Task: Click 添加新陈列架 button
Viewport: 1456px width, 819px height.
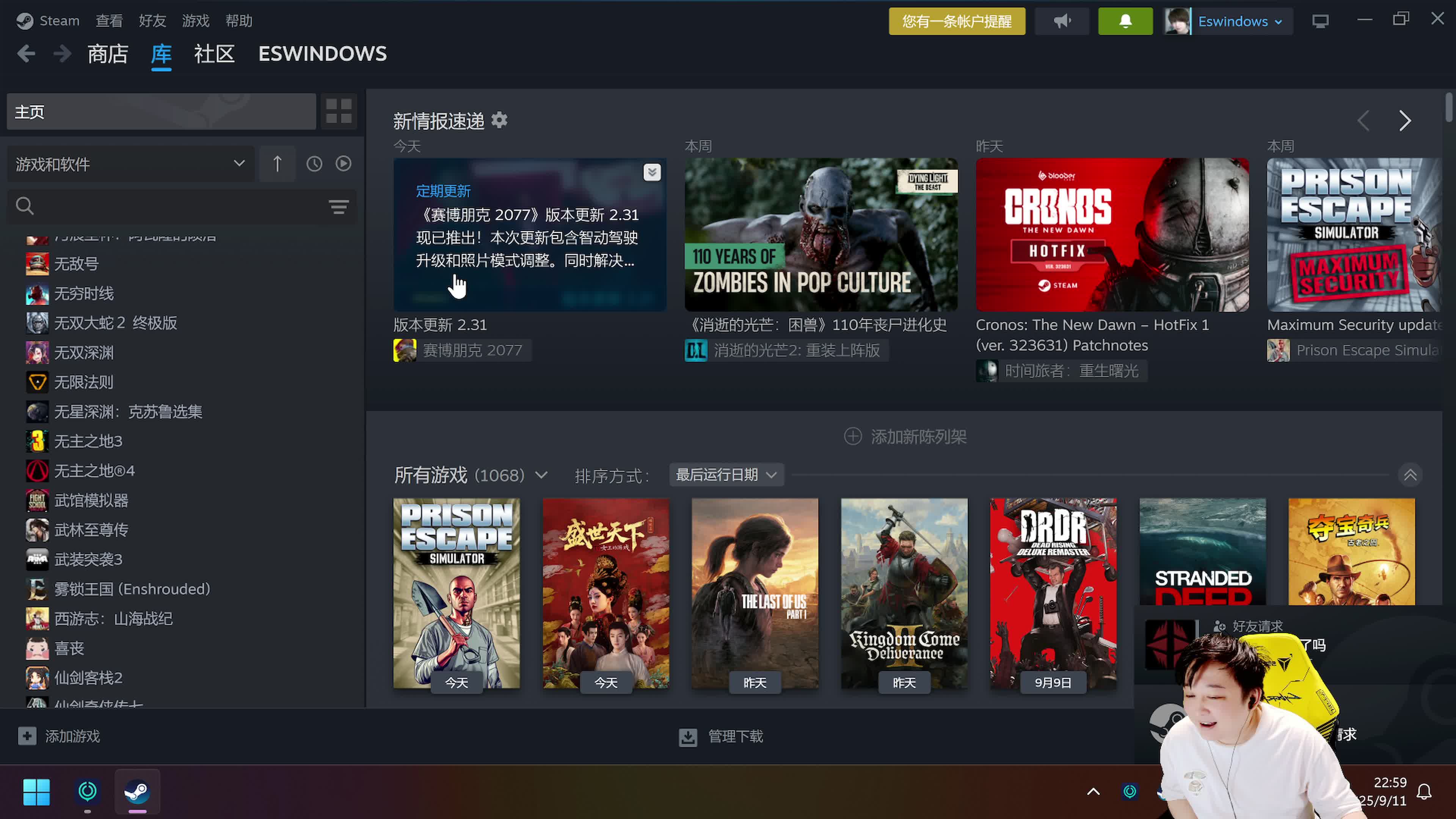Action: pos(905,436)
